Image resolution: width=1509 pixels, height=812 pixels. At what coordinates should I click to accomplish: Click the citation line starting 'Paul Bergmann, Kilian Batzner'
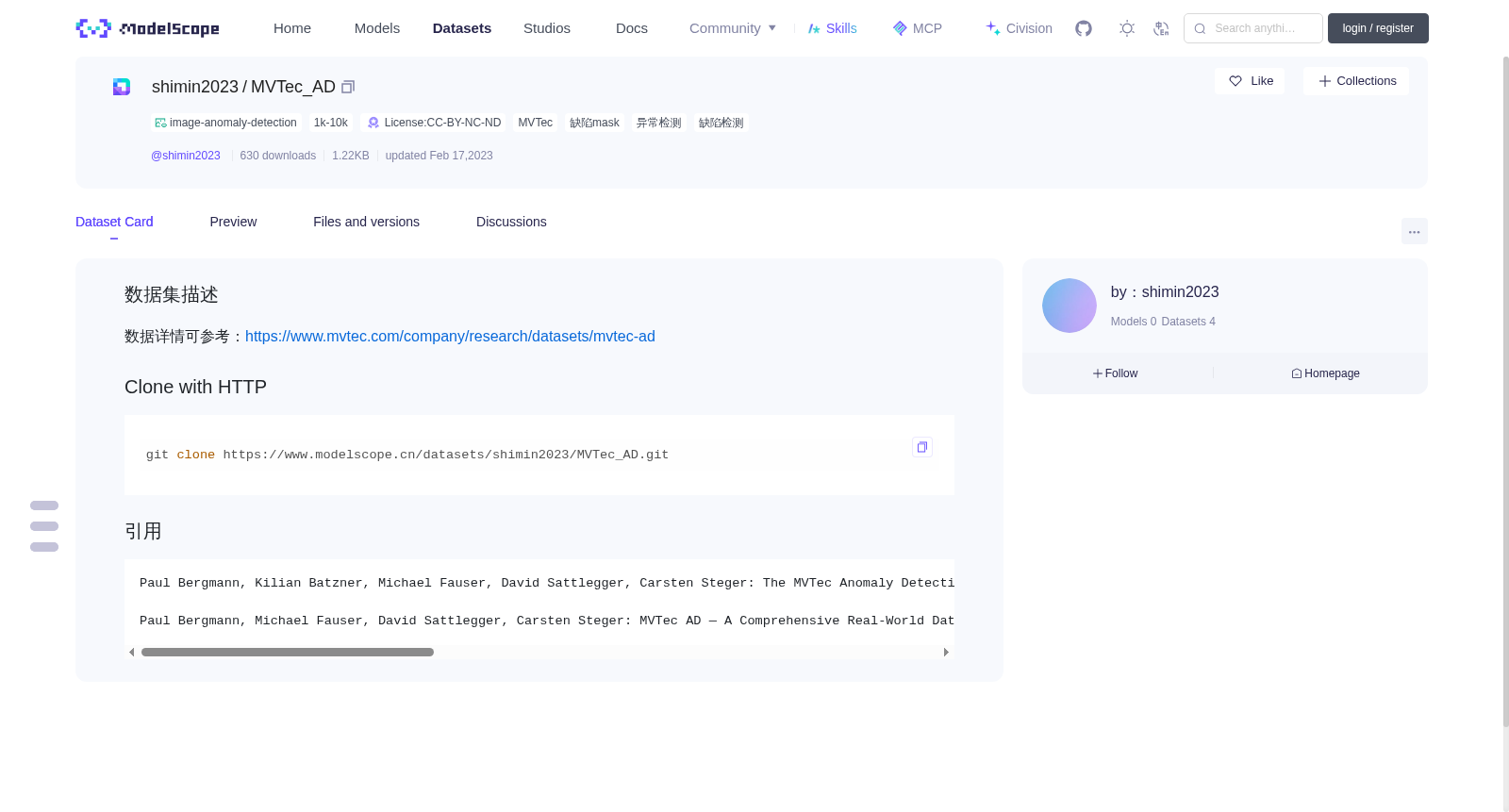[547, 583]
